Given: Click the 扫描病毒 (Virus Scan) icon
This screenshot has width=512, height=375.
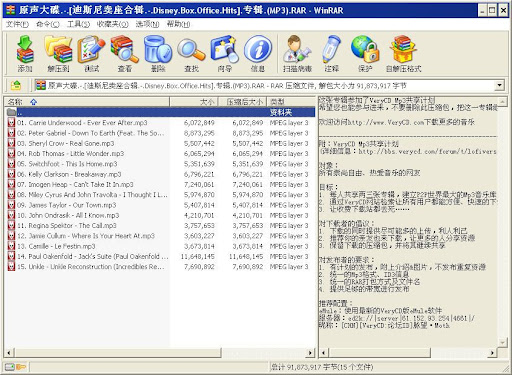Looking at the screenshot, I should click(x=297, y=50).
